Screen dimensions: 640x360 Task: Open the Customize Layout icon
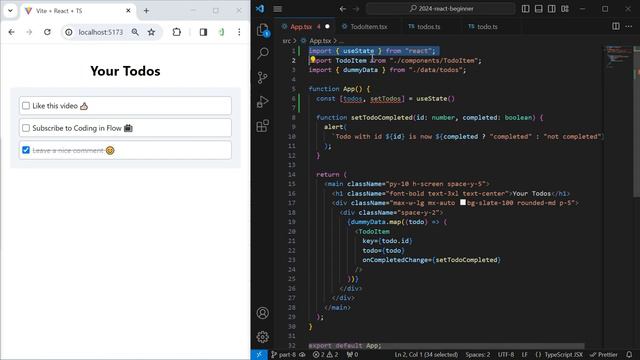[565, 9]
